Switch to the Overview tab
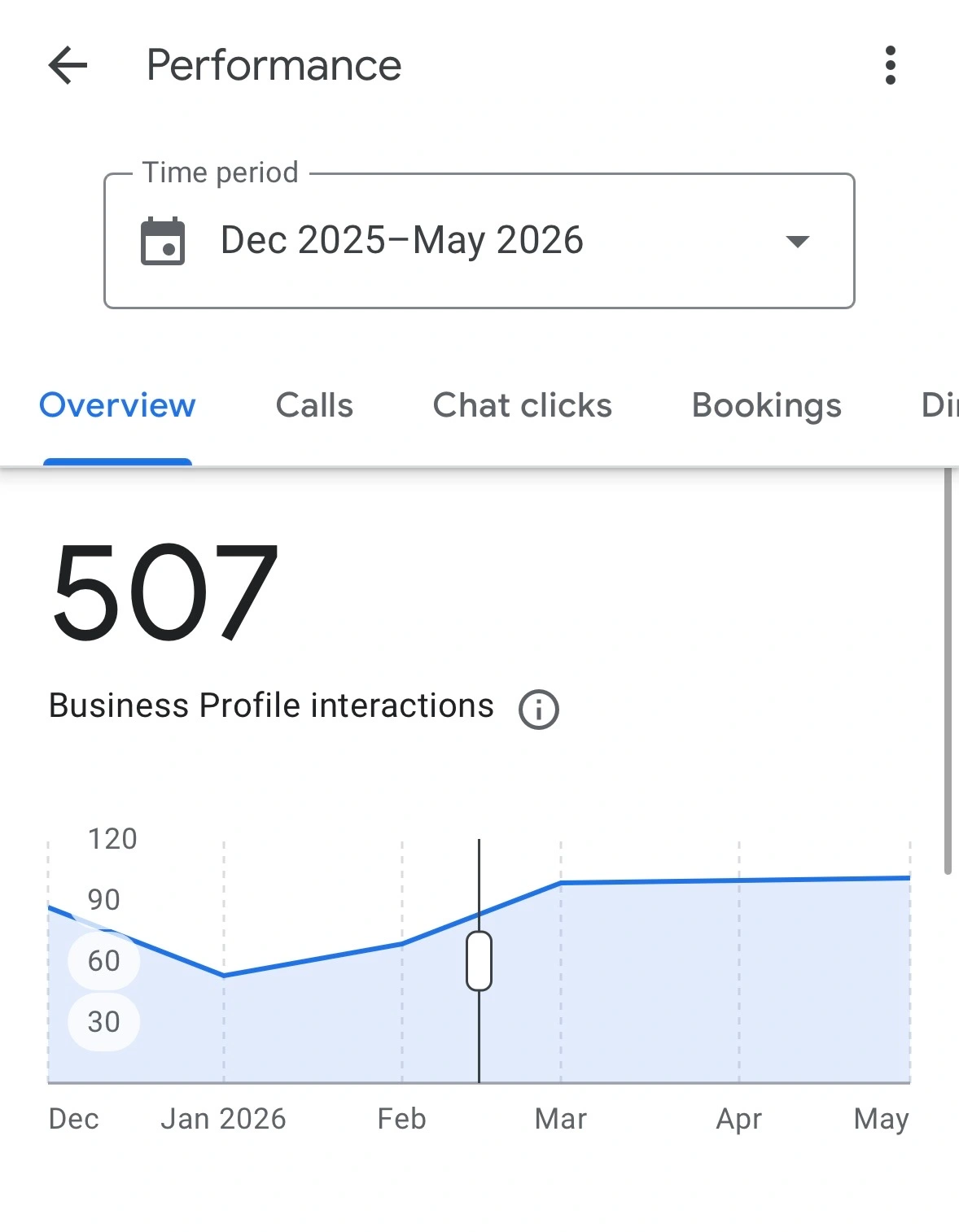The image size is (959, 1232). (x=117, y=405)
